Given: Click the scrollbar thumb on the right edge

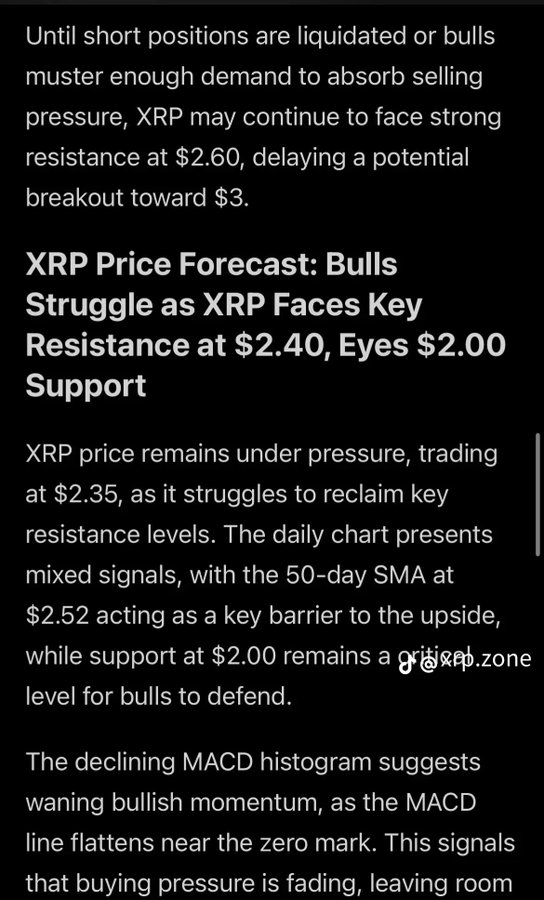Looking at the screenshot, I should pyautogui.click(x=538, y=495).
